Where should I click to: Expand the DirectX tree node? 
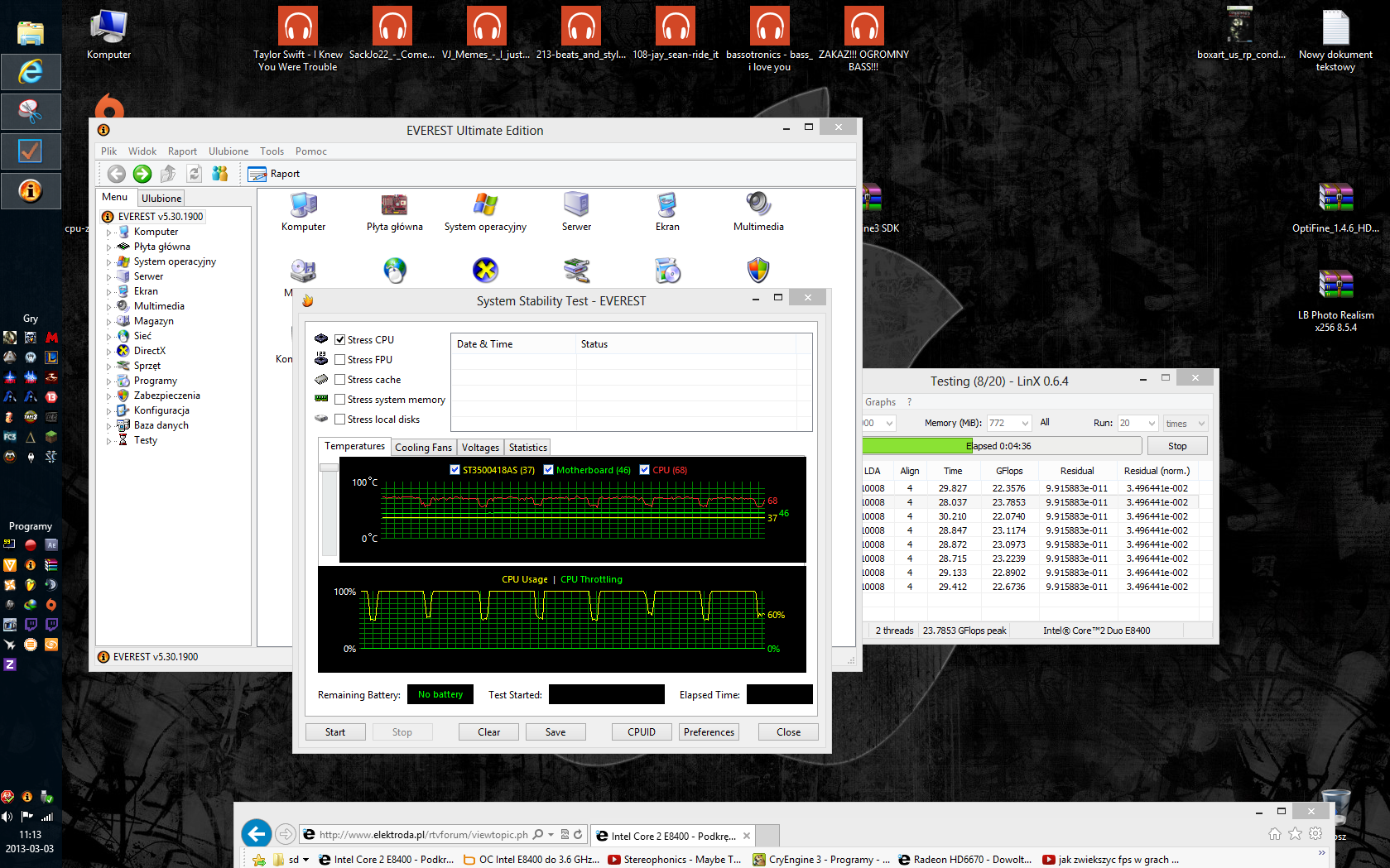108,352
